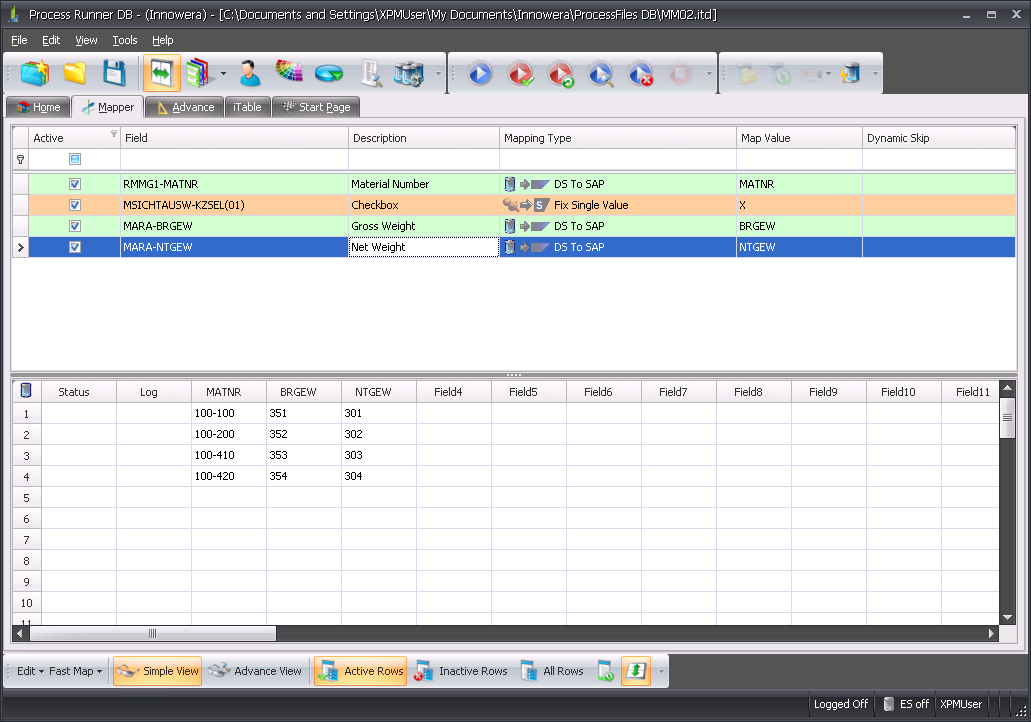Open the Edit menu
This screenshot has height=722, width=1031.
[51, 40]
